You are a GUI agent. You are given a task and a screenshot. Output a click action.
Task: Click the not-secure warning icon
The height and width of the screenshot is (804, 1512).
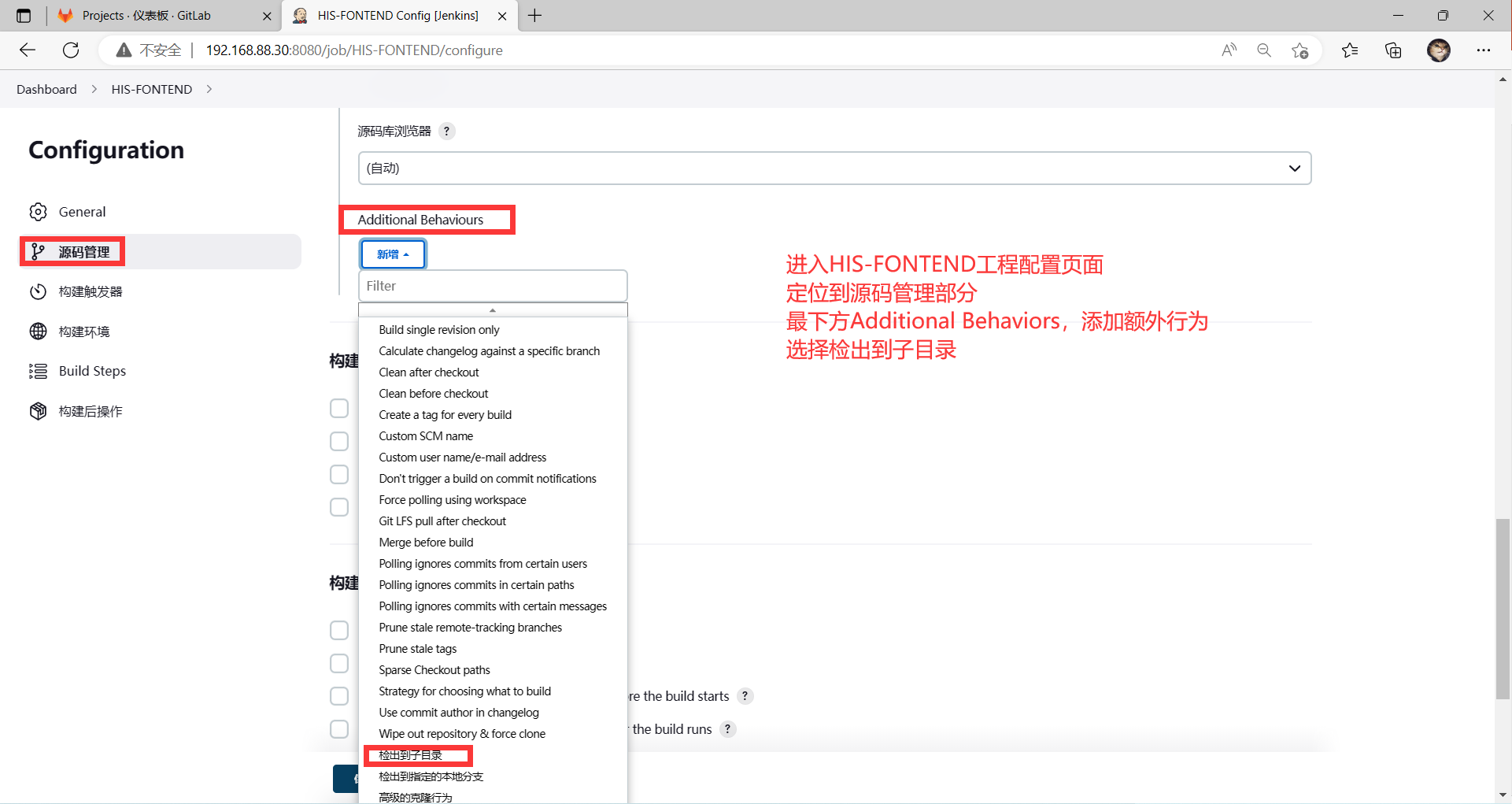pyautogui.click(x=124, y=50)
